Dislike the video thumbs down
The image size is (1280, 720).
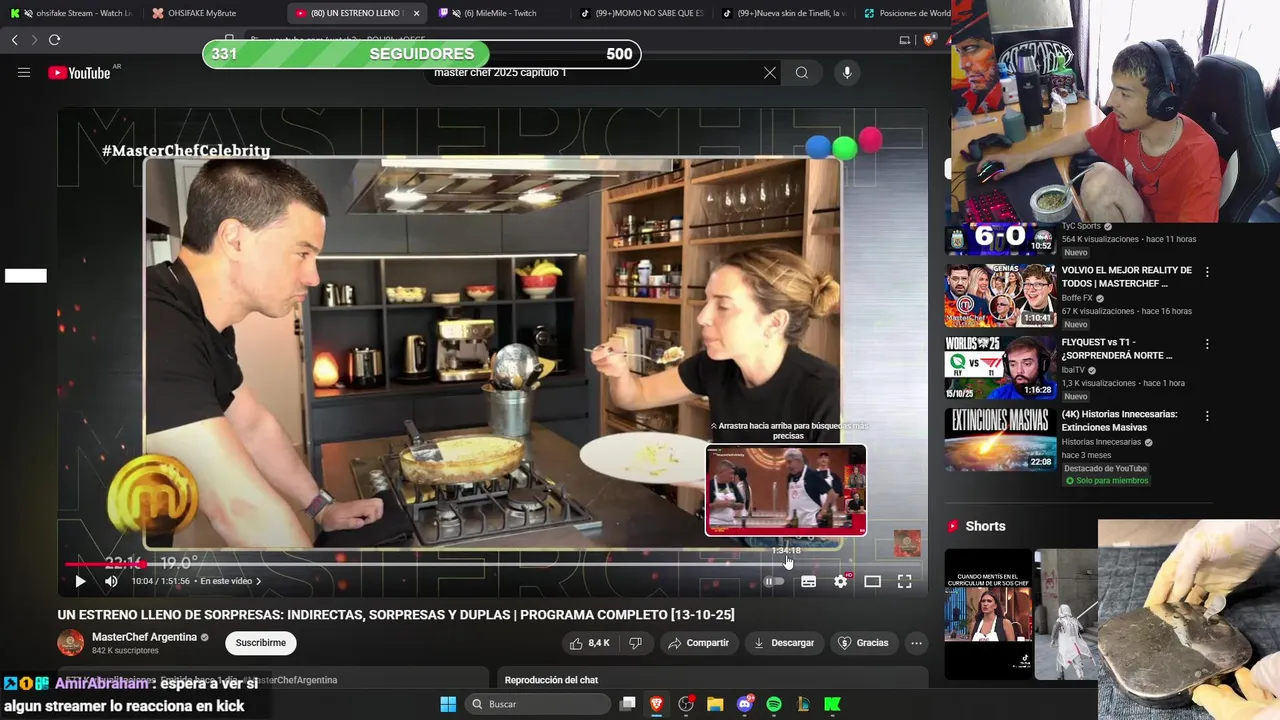pyautogui.click(x=635, y=643)
